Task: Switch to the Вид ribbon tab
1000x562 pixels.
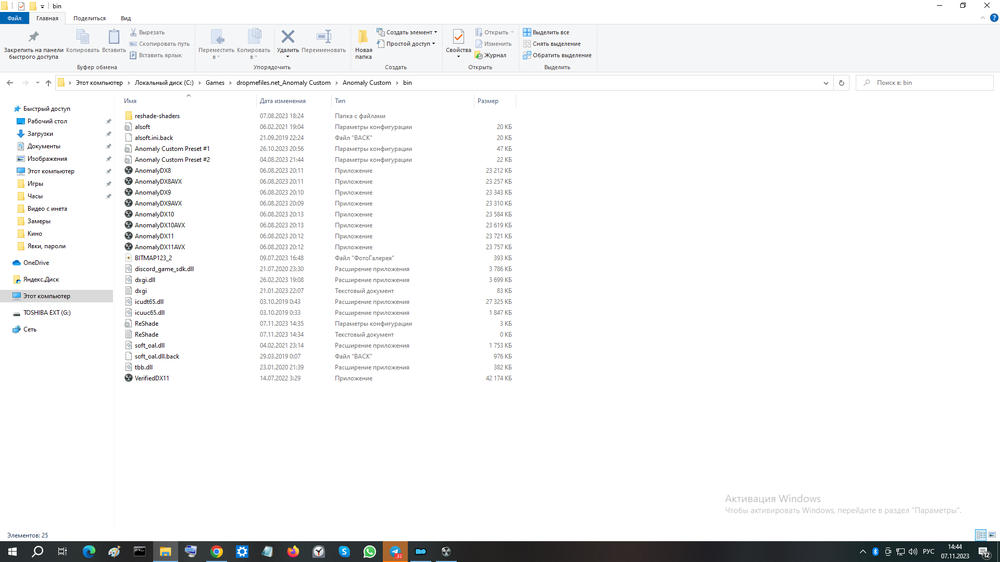Action: pos(126,18)
